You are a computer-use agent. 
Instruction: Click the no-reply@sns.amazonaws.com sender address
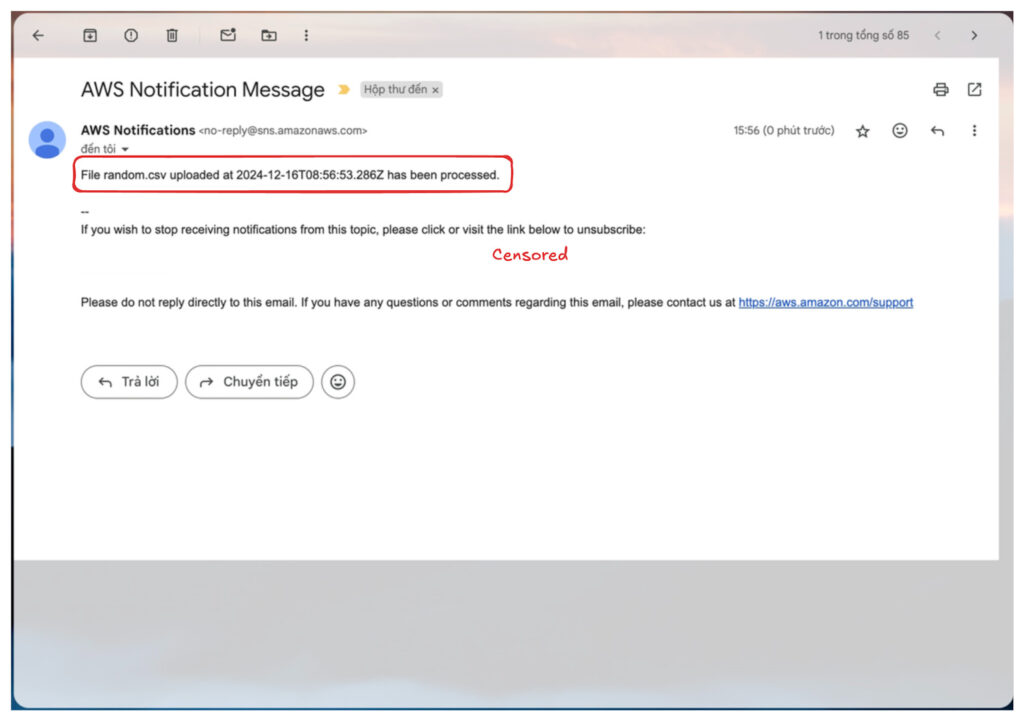(283, 131)
